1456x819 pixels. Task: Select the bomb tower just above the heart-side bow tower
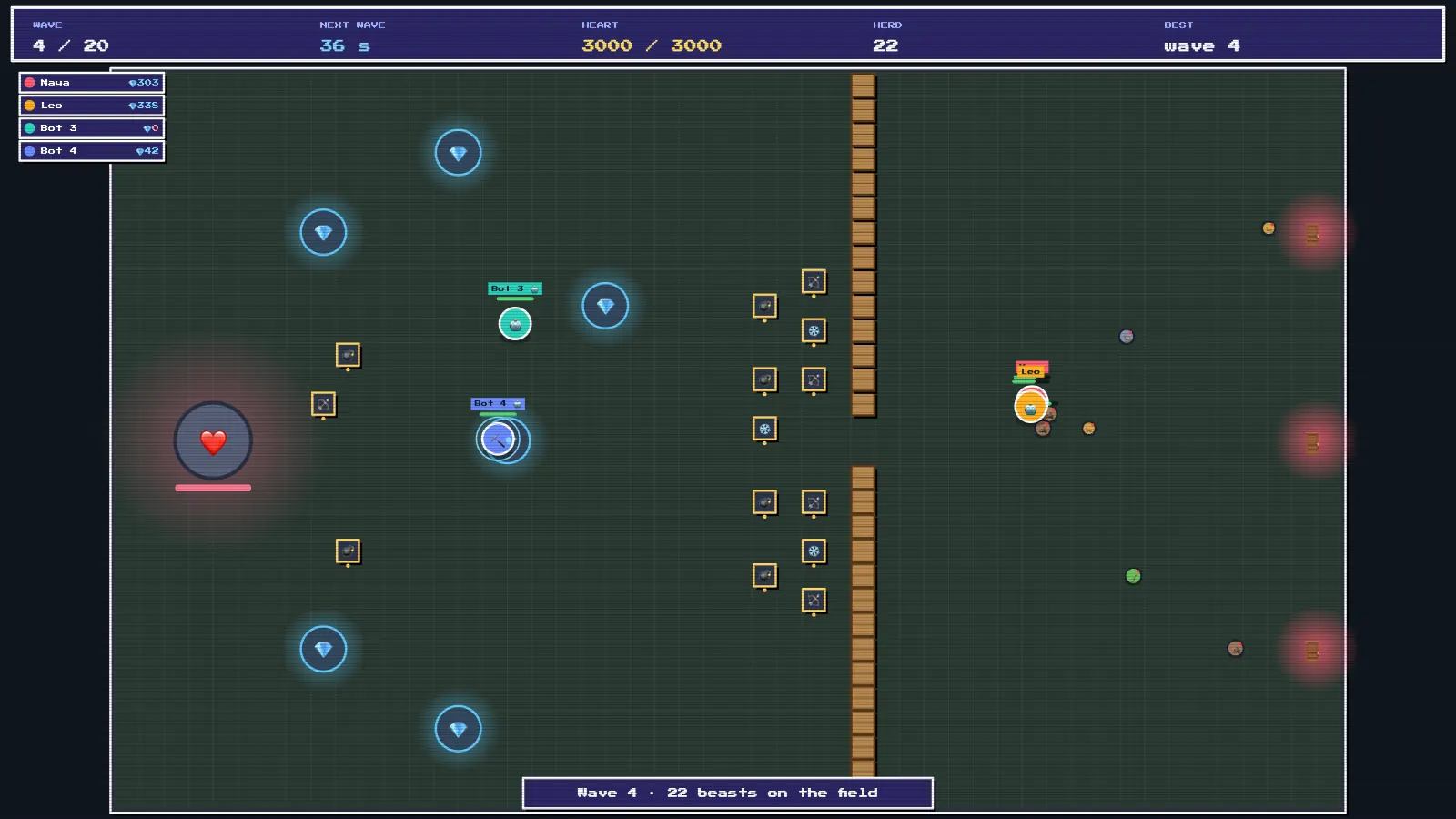click(348, 355)
